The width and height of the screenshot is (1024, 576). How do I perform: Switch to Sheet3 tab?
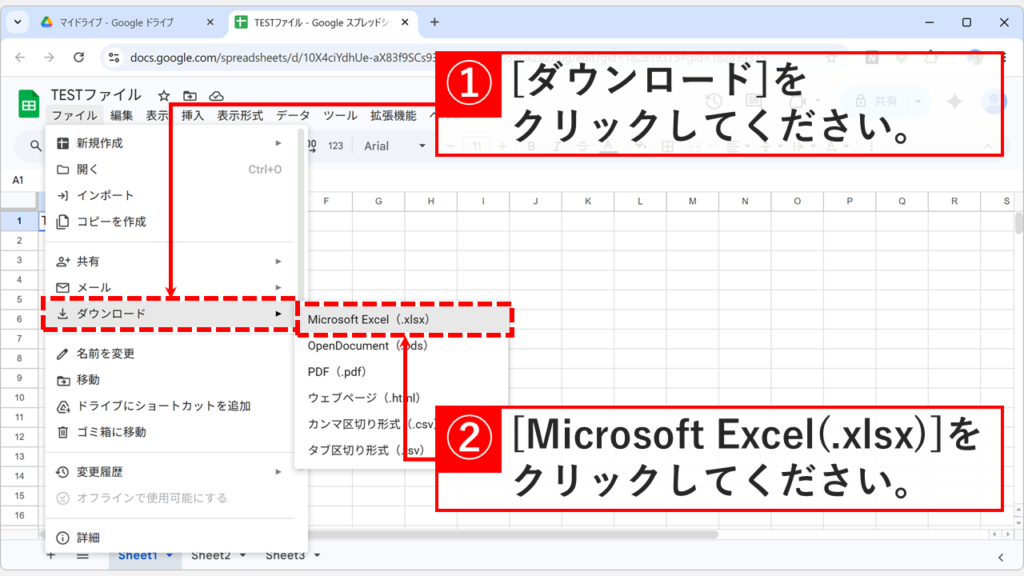[x=285, y=555]
